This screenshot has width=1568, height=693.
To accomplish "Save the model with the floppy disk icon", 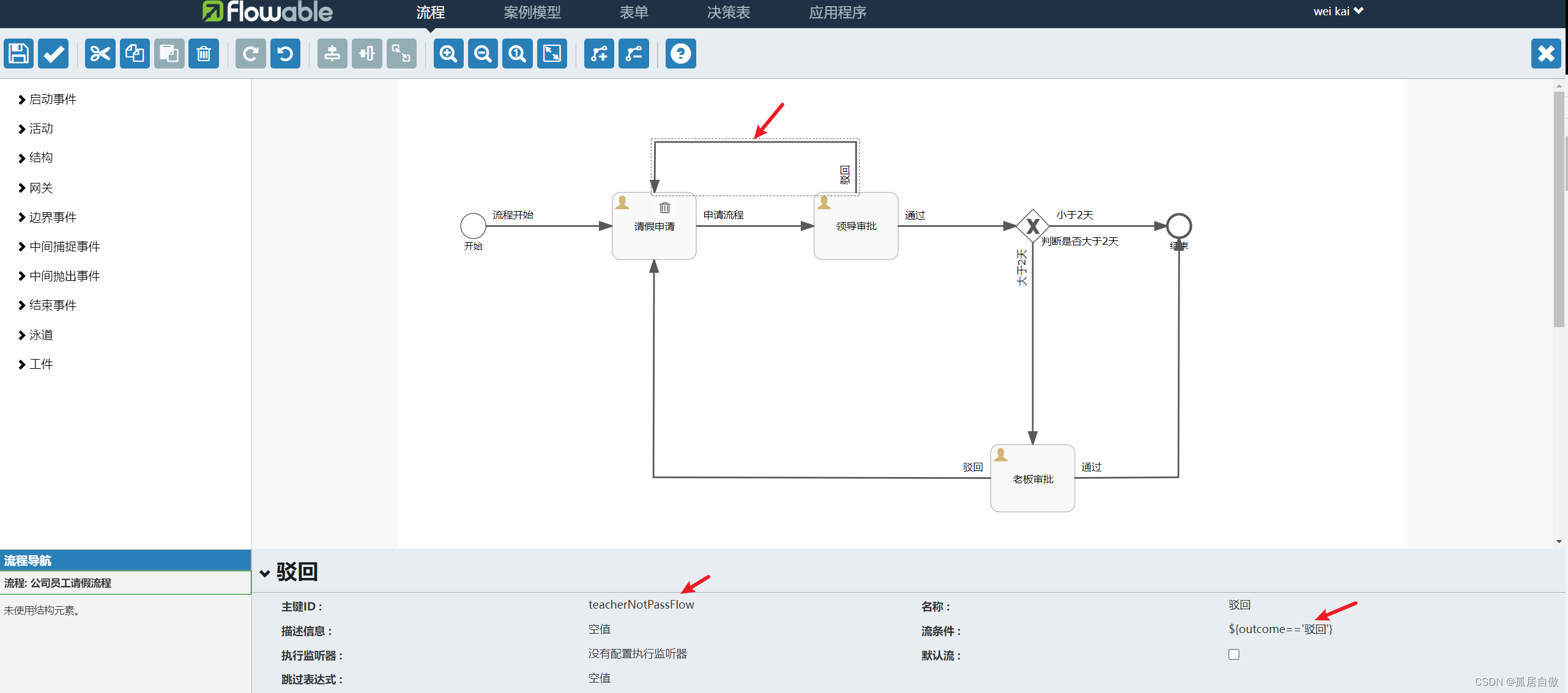I will point(18,54).
